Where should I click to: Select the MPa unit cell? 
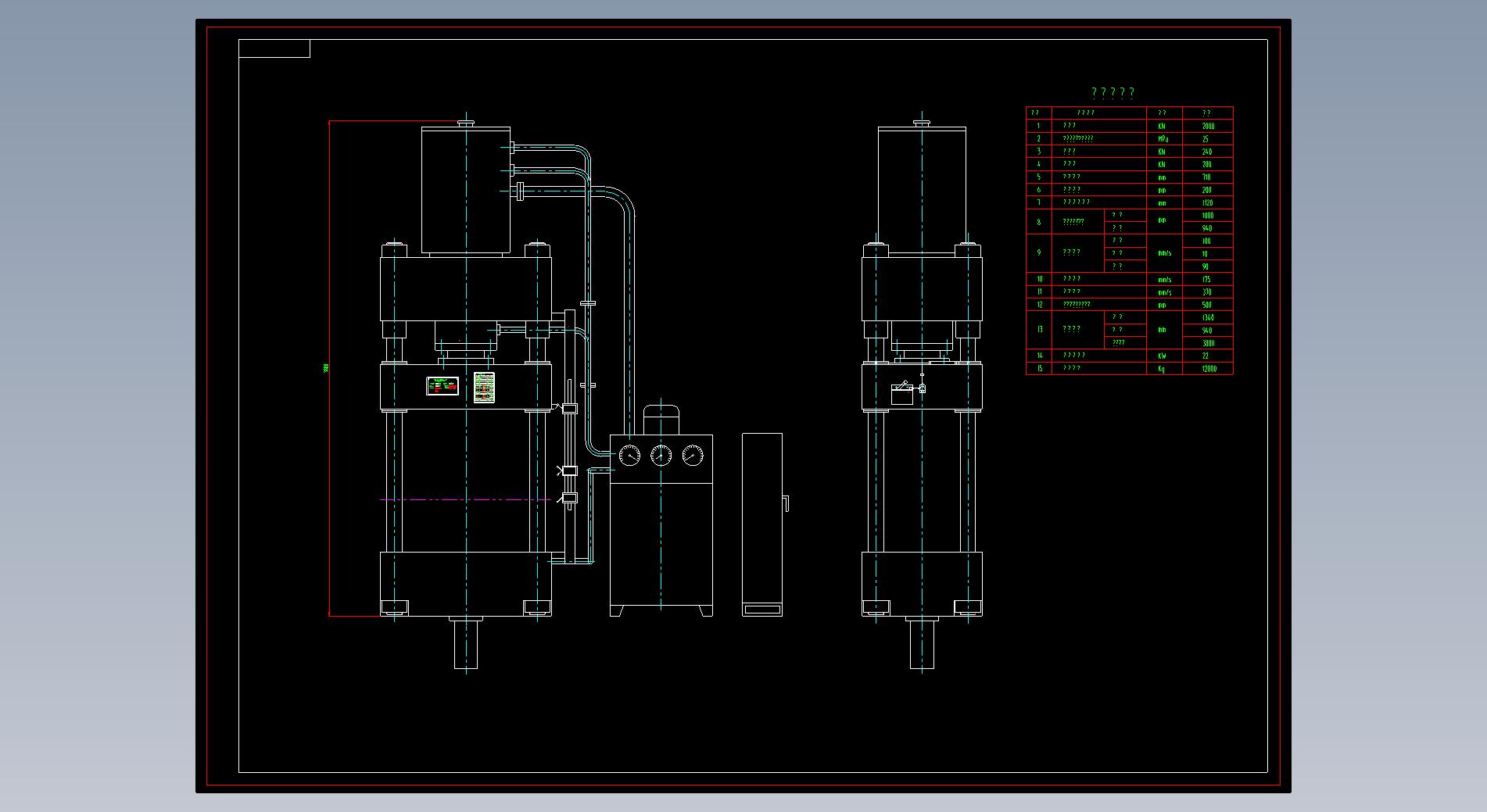pyautogui.click(x=1164, y=138)
